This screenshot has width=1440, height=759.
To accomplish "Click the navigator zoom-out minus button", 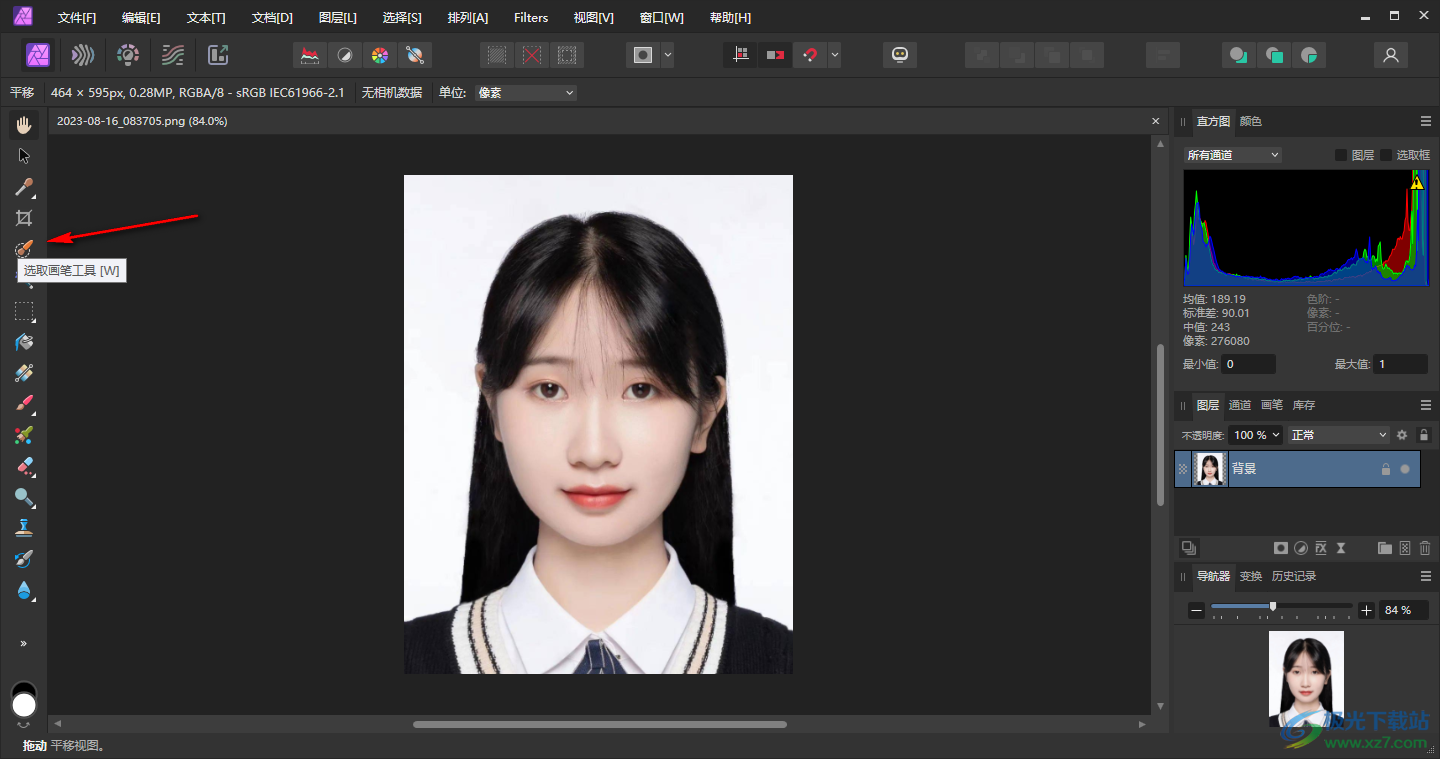I will tap(1196, 610).
